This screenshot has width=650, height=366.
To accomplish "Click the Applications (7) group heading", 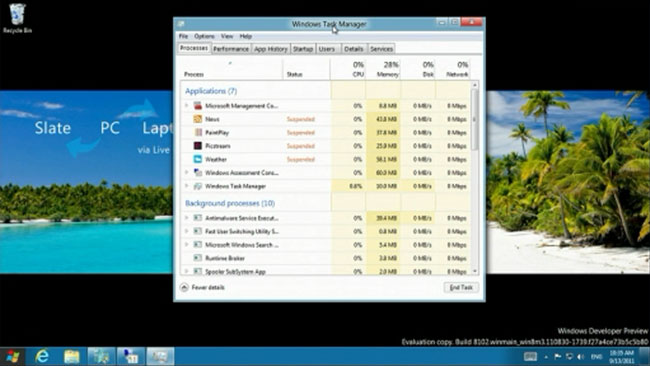I will 211,91.
